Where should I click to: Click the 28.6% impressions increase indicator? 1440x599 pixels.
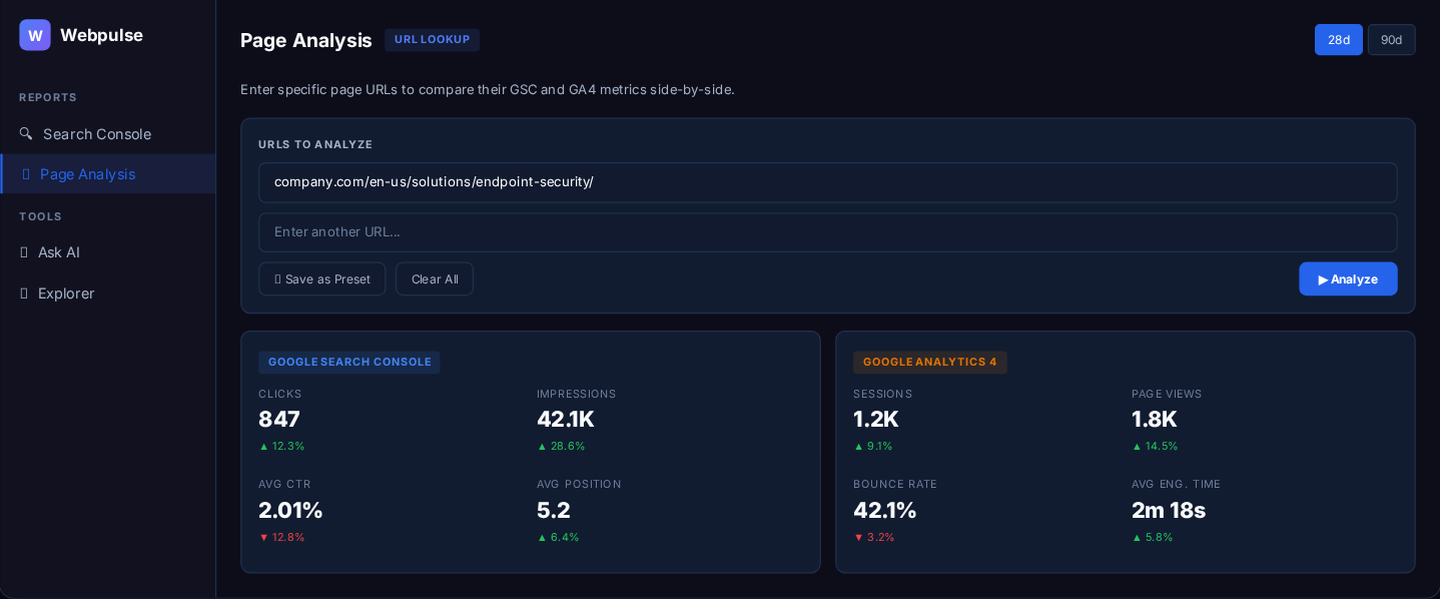pos(561,446)
